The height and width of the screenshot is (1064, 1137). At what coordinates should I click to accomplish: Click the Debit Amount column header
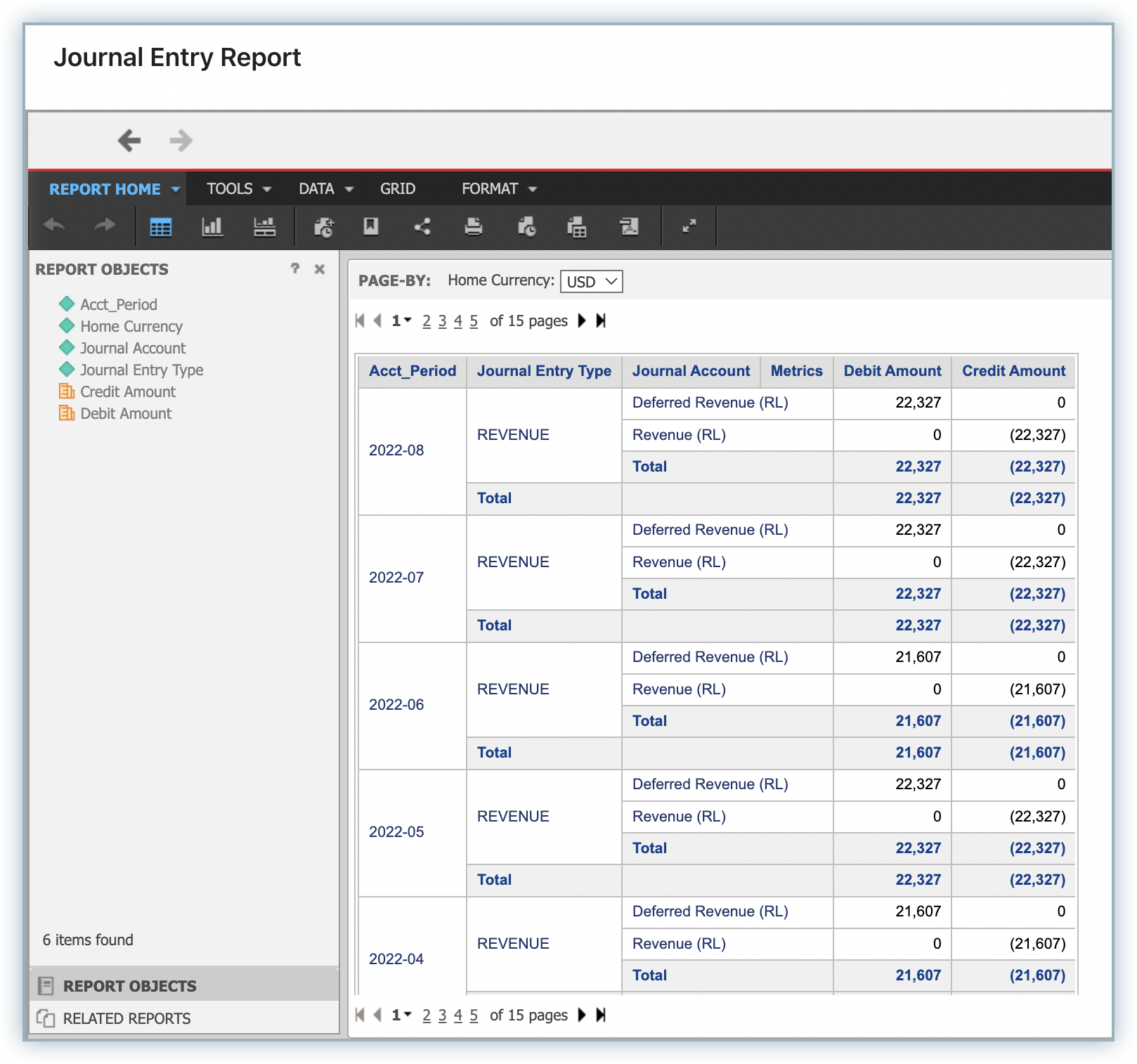[x=892, y=371]
